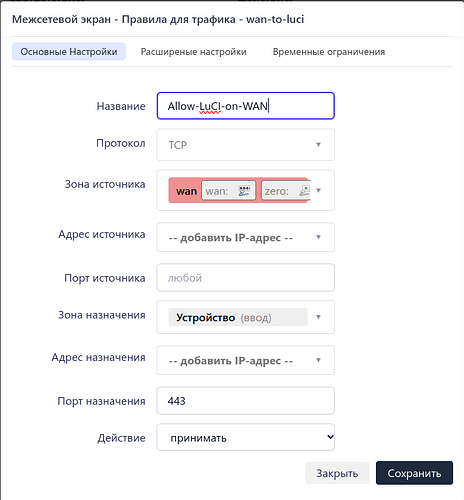Click the zero interface icon in source zone
464x500 pixels.
point(305,191)
